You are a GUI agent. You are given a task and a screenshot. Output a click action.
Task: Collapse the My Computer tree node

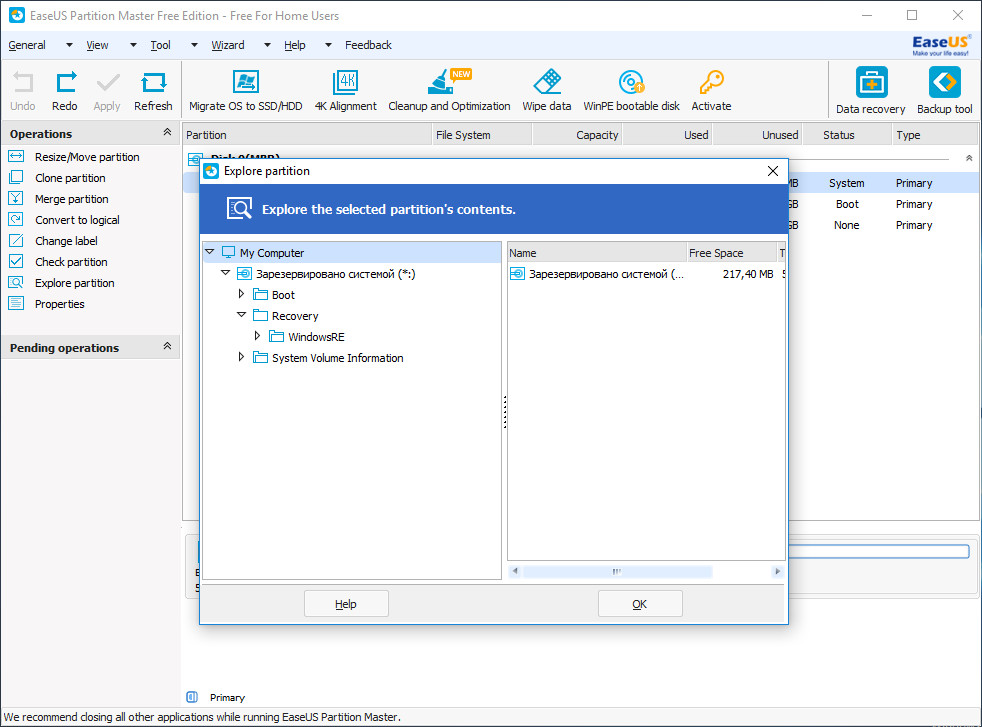pyautogui.click(x=210, y=252)
